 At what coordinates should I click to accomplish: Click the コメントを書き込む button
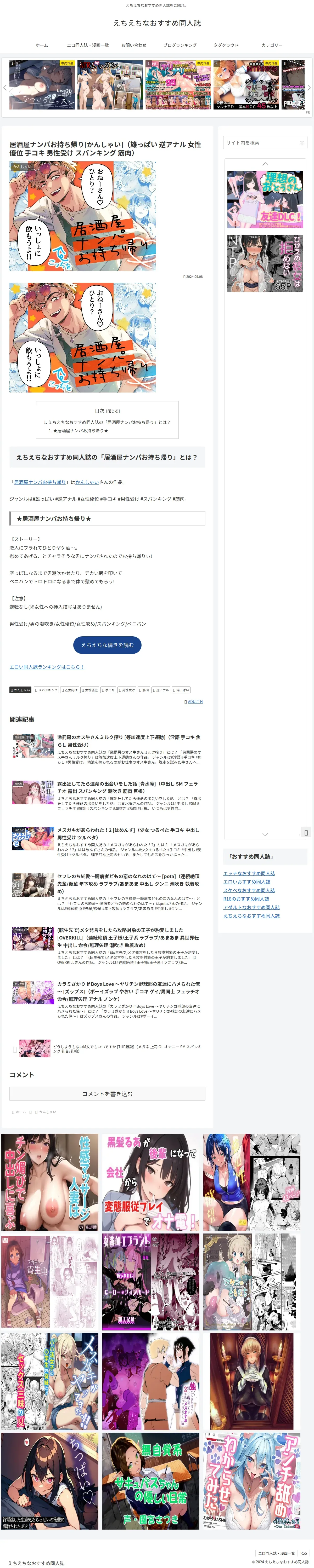point(107,1094)
